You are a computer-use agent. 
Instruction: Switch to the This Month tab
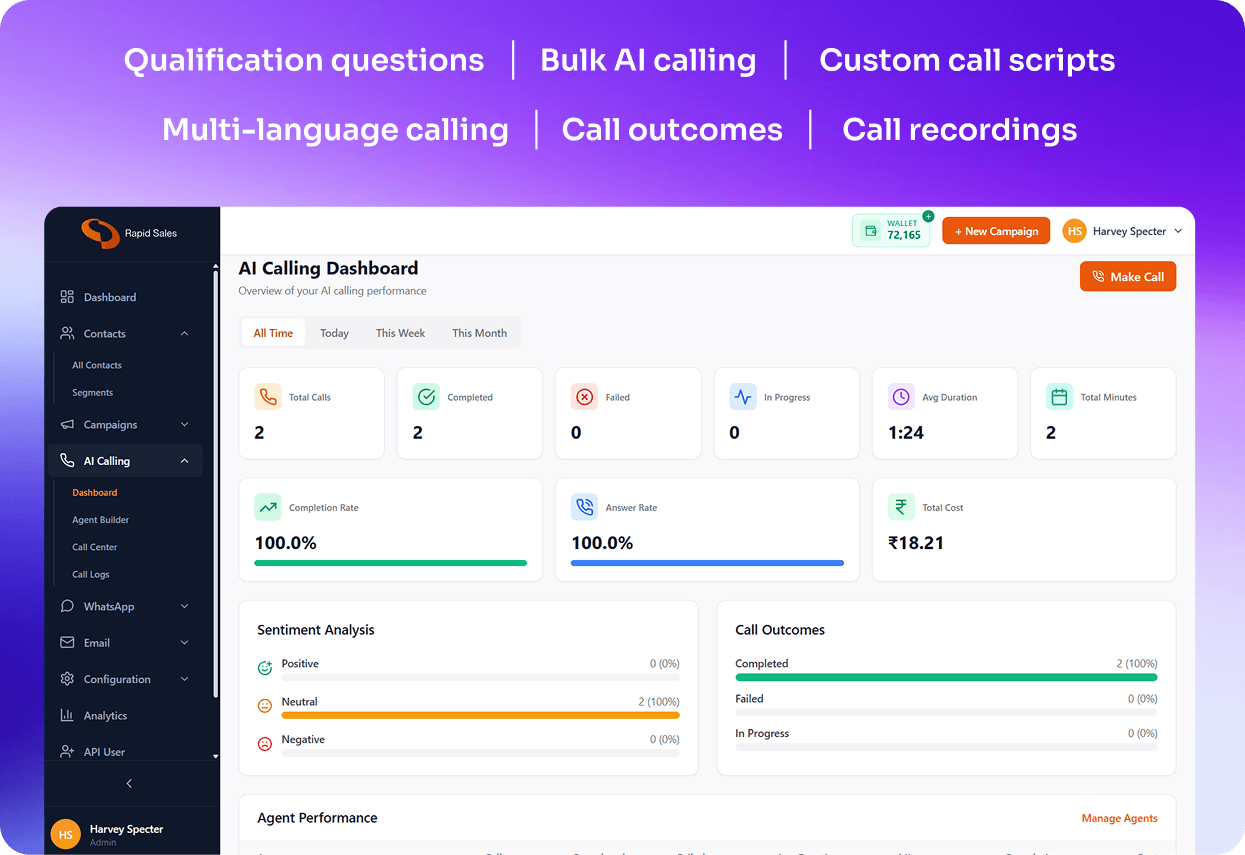(479, 333)
